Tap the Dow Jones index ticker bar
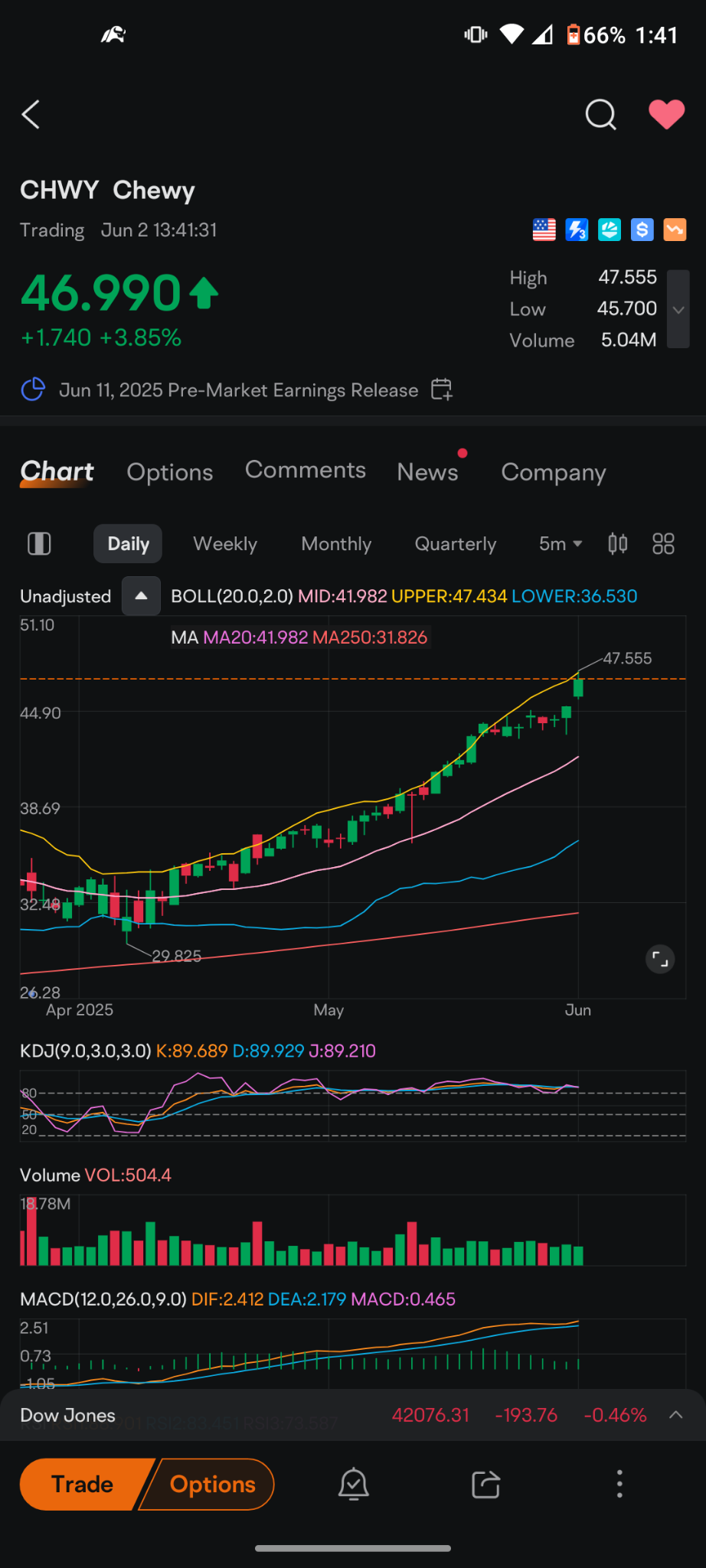The height and width of the screenshot is (1568, 706). (353, 1415)
